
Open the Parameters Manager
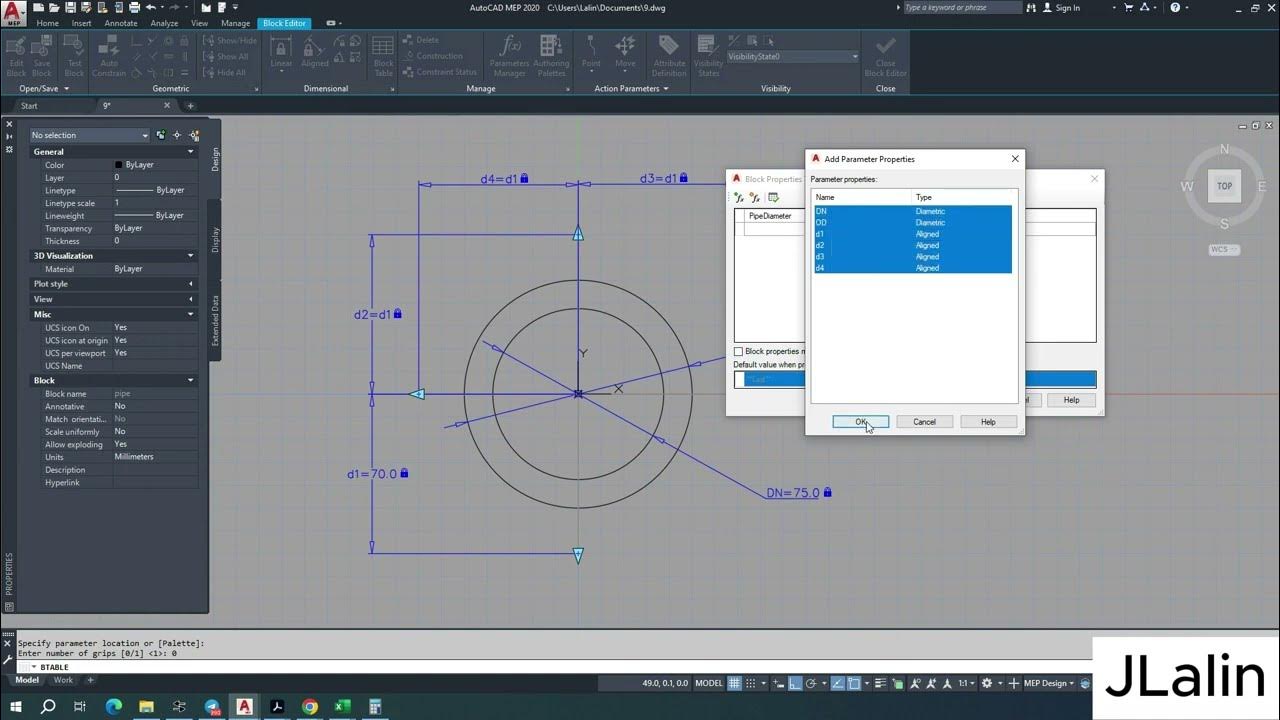509,56
